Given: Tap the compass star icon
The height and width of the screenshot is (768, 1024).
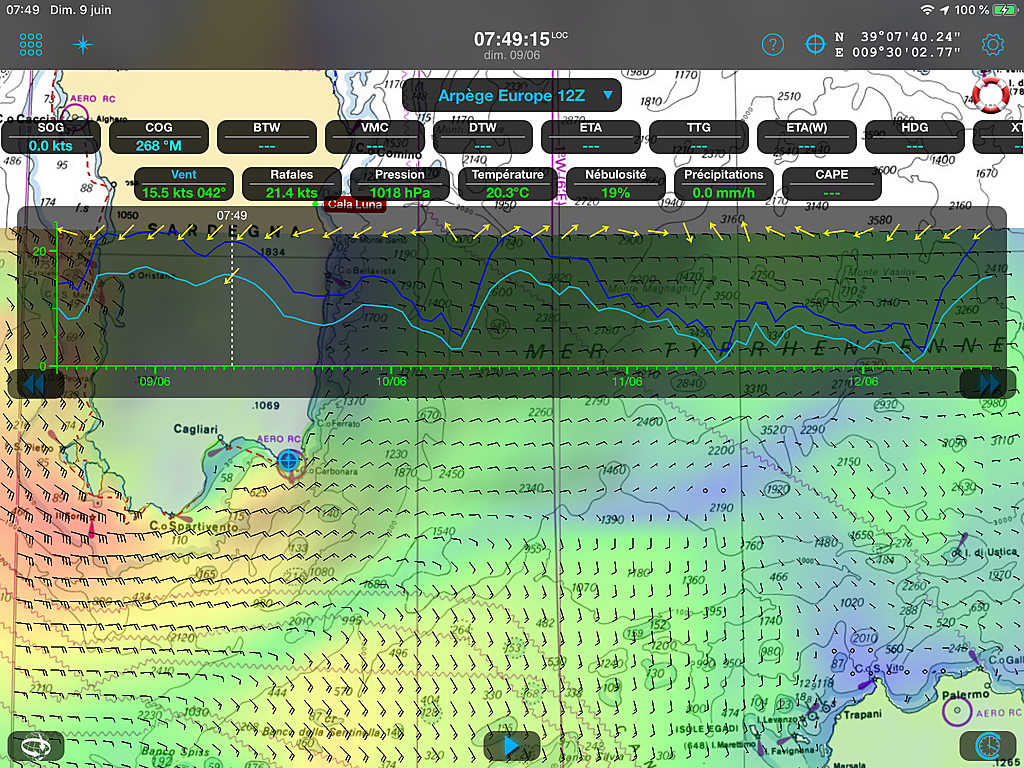Looking at the screenshot, I should 83,44.
